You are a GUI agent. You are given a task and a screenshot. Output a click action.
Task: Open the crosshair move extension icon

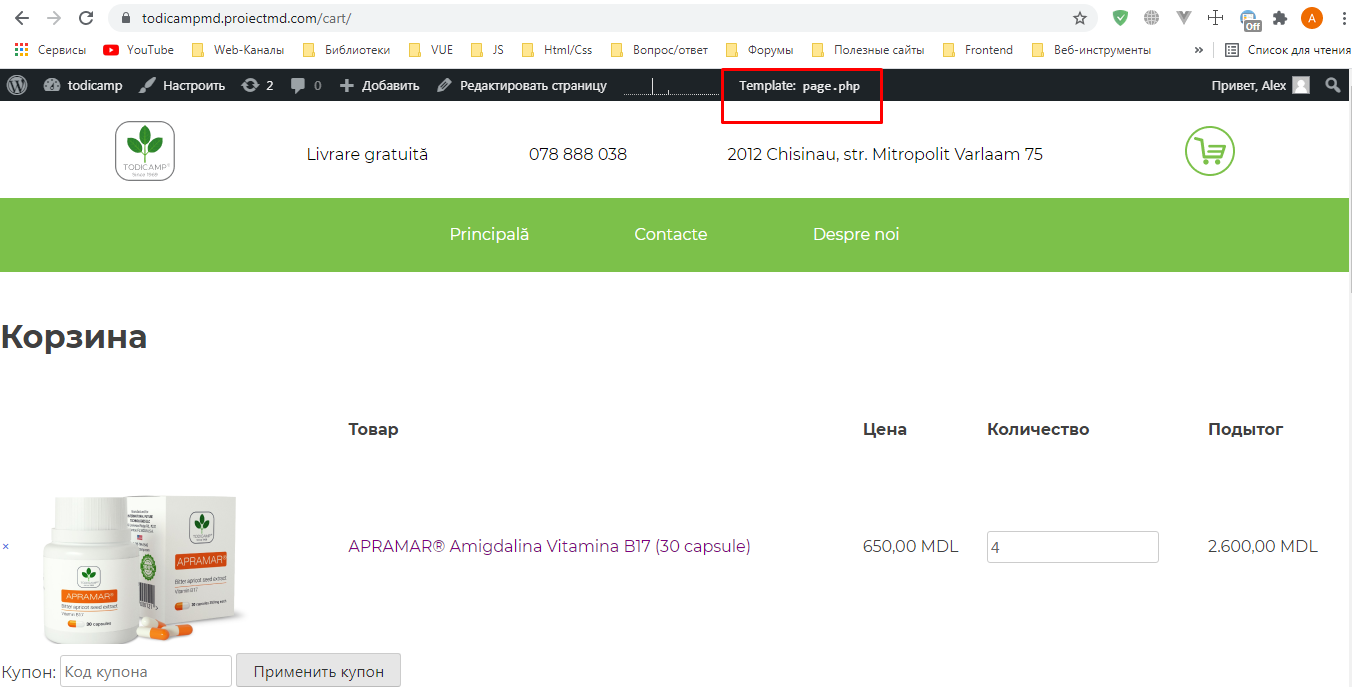pyautogui.click(x=1216, y=18)
